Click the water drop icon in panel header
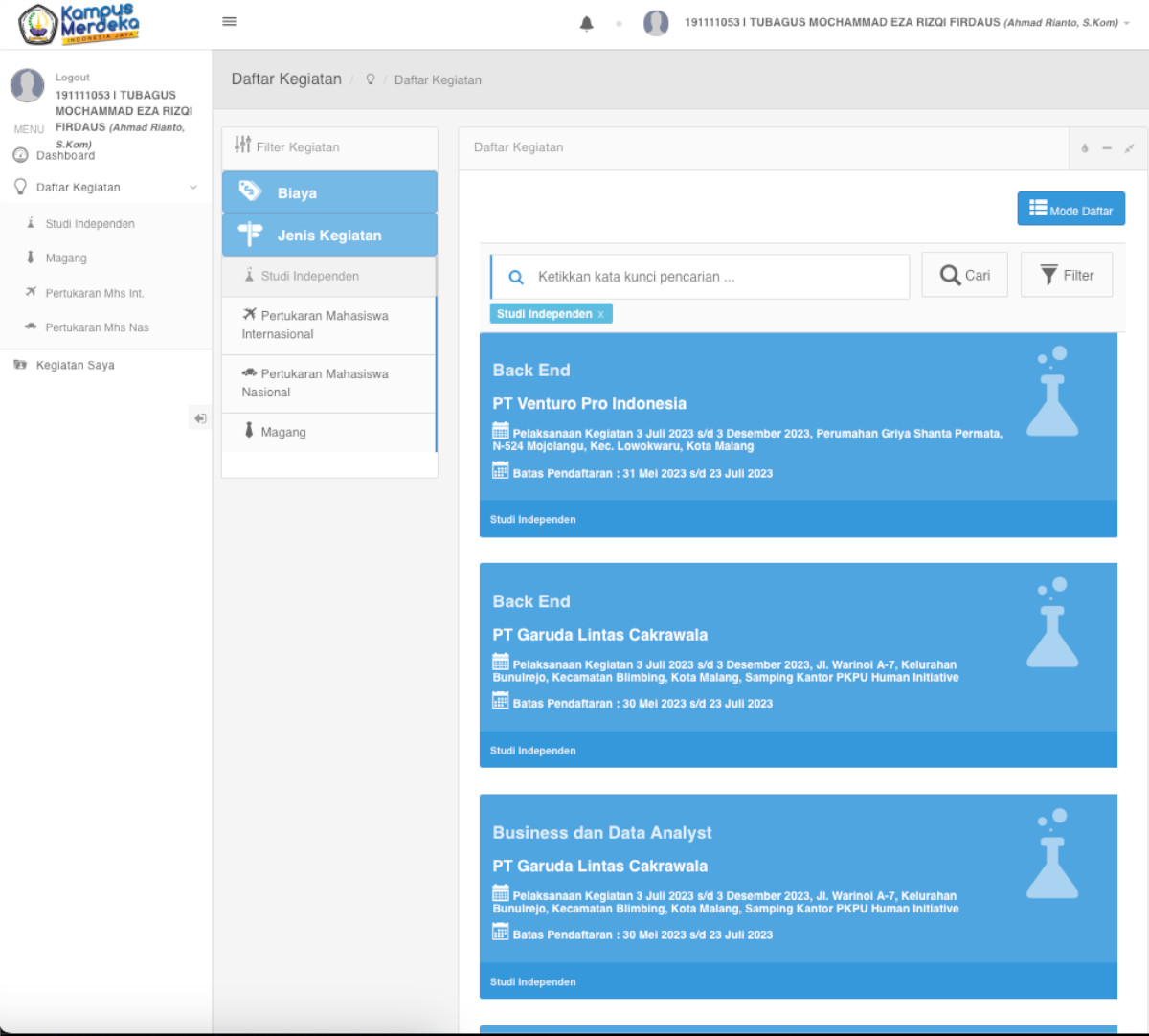The height and width of the screenshot is (1036, 1149). (x=1085, y=148)
